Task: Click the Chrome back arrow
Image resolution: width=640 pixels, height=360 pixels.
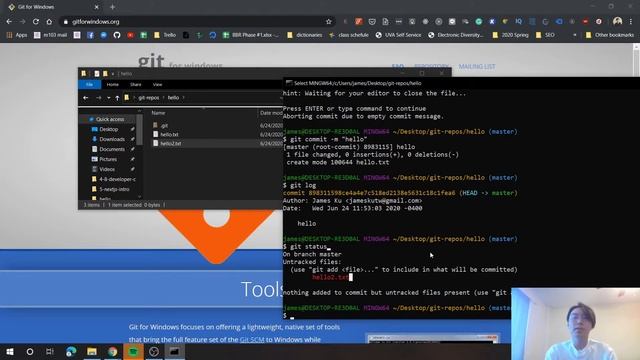Action: click(x=9, y=22)
